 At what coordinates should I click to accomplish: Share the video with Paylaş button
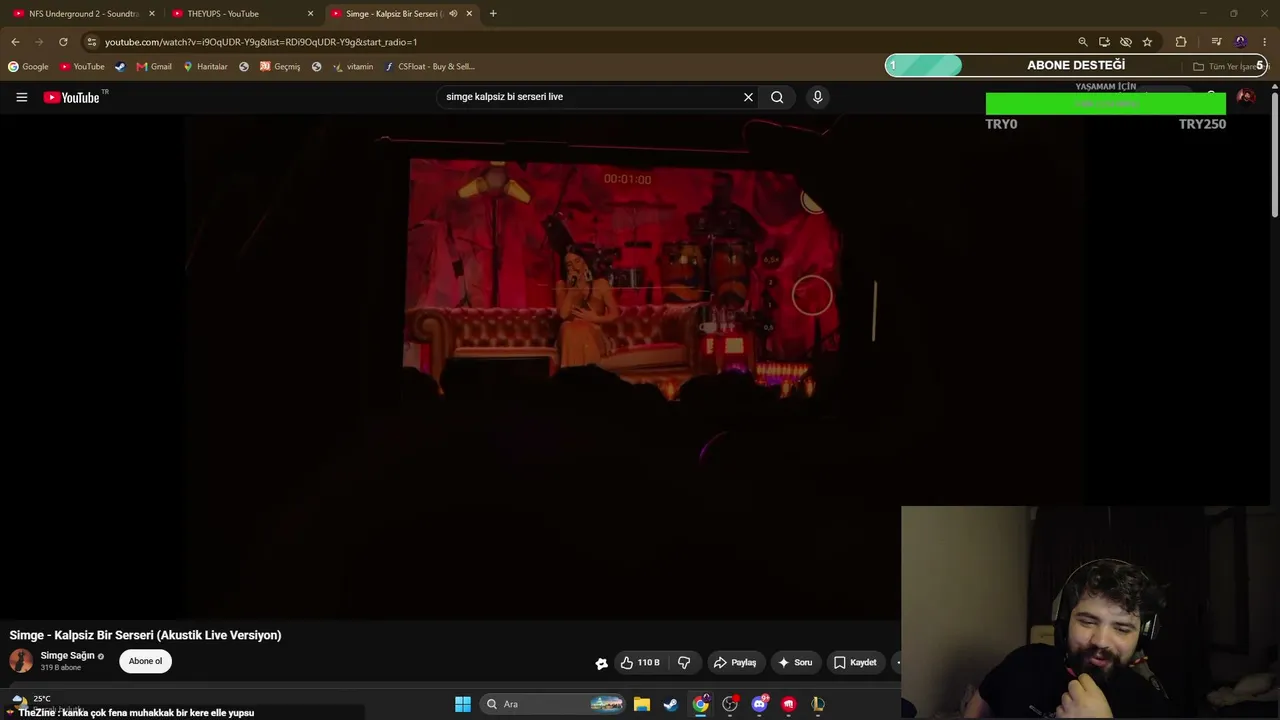click(x=735, y=662)
